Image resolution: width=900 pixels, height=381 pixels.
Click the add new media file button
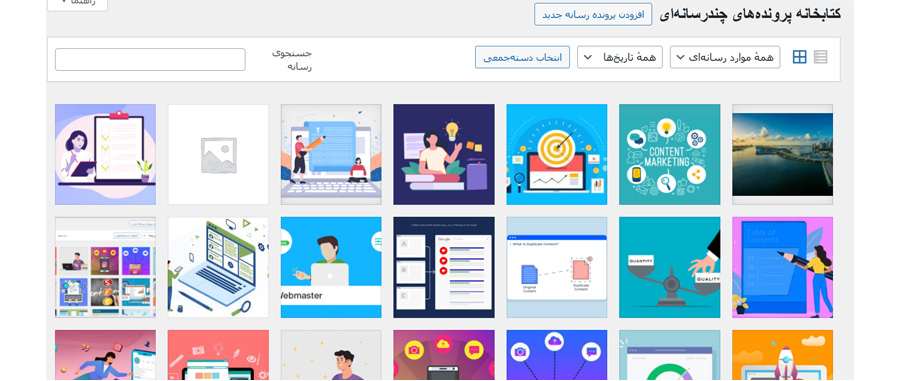(593, 14)
